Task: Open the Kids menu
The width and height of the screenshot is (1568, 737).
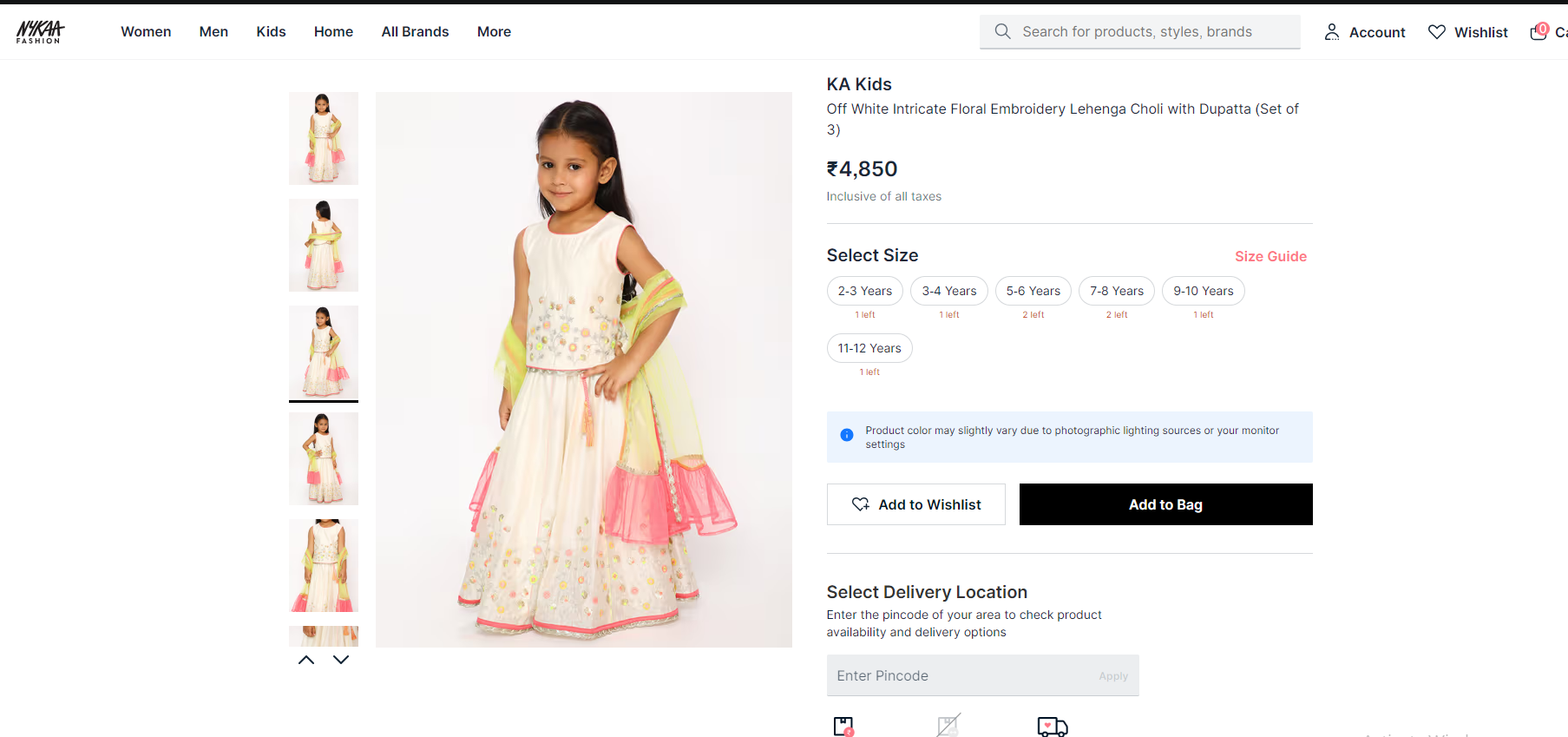Action: tap(271, 32)
